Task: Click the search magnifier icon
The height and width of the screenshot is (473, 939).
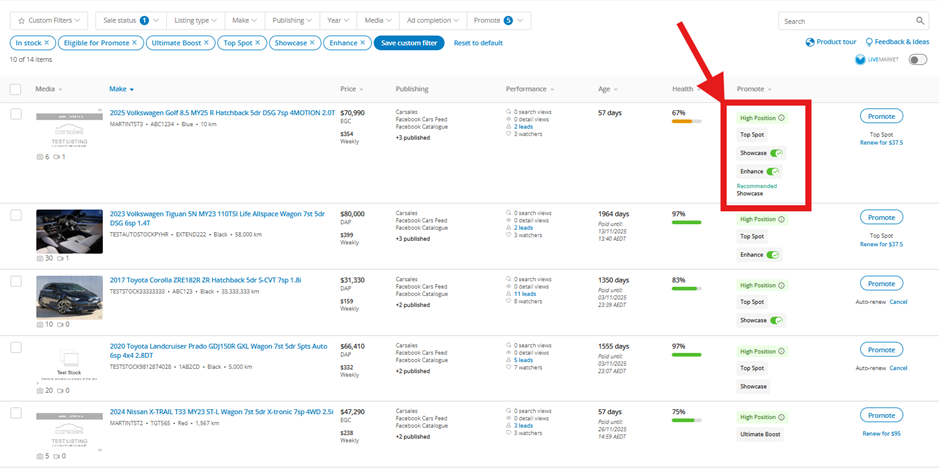Action: pos(920,21)
